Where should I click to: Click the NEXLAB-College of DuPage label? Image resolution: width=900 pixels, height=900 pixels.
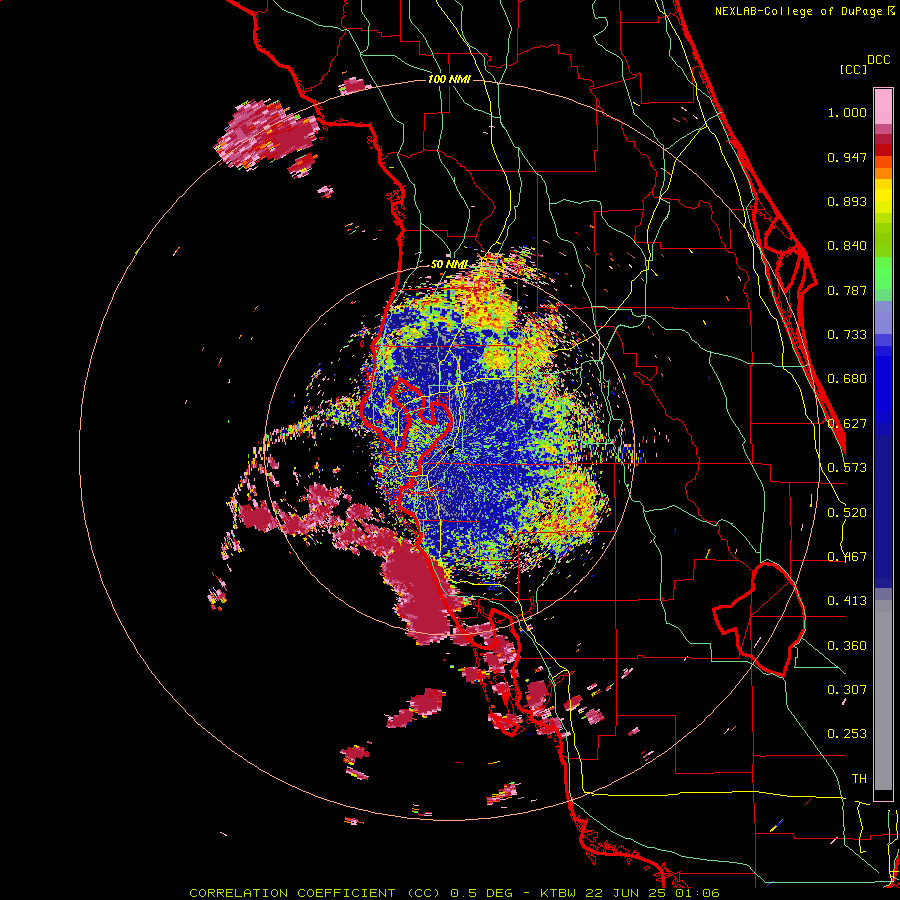pyautogui.click(x=799, y=11)
